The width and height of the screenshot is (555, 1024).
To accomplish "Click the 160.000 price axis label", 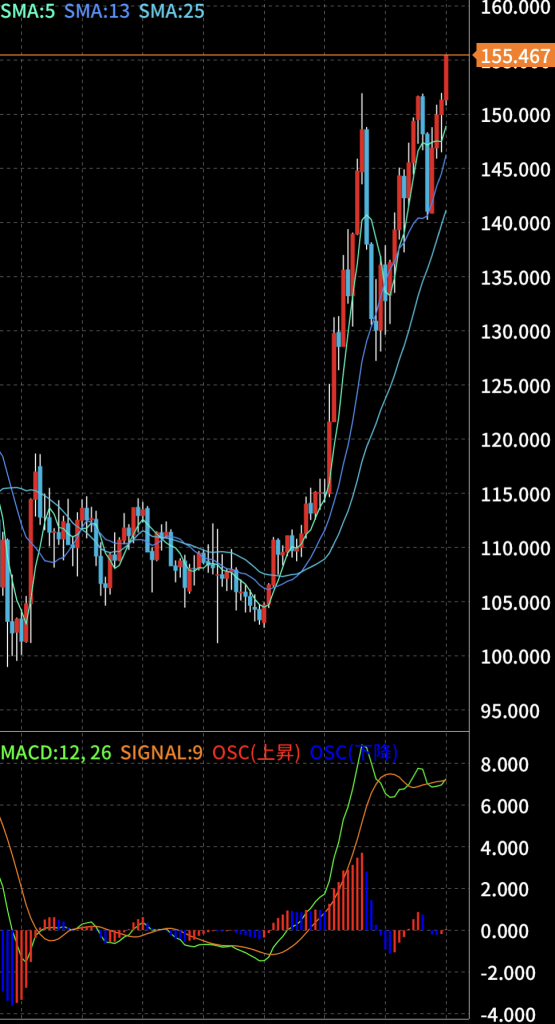I will click(515, 8).
